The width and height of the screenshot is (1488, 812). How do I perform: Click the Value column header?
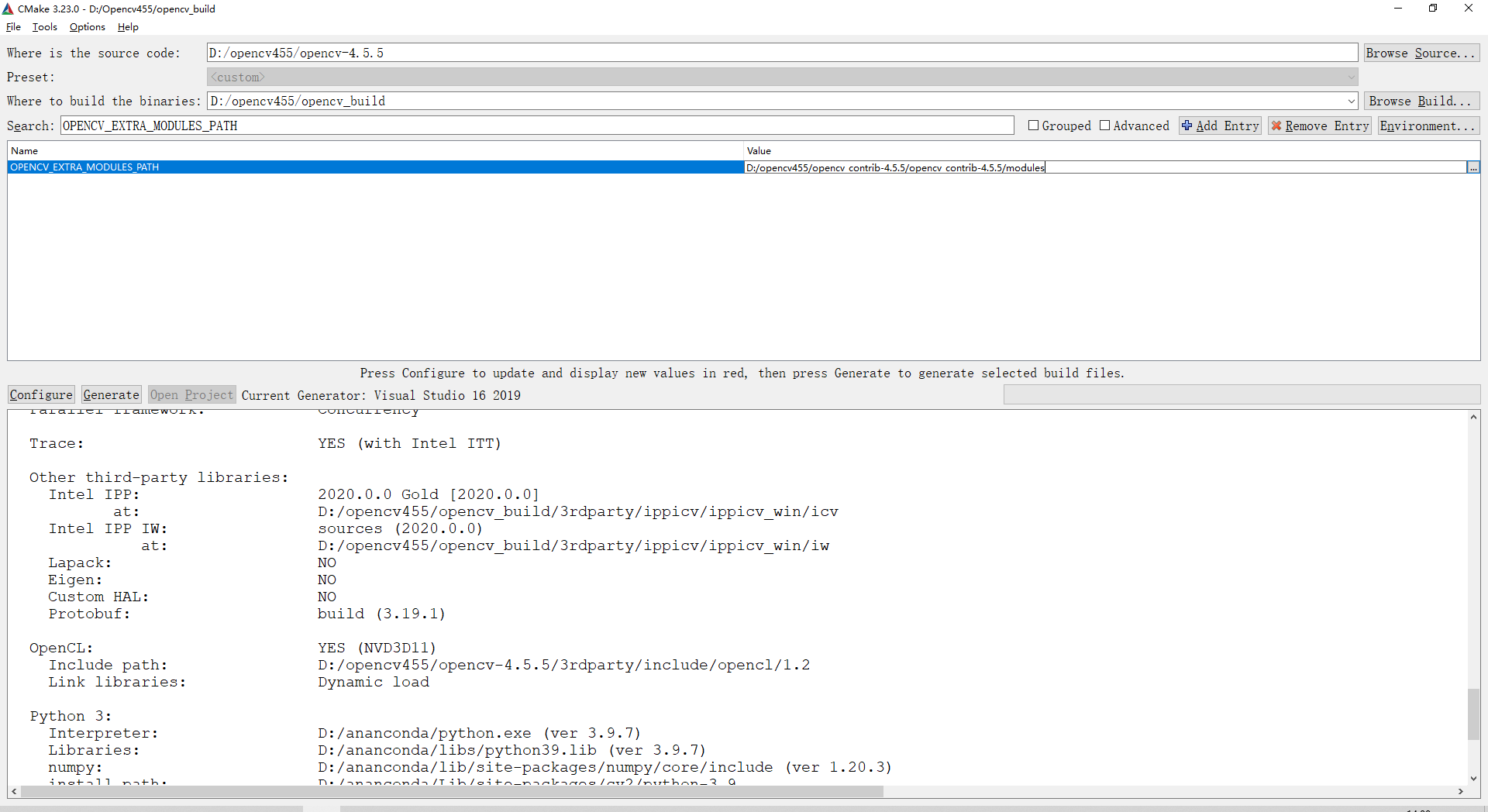coord(1111,150)
